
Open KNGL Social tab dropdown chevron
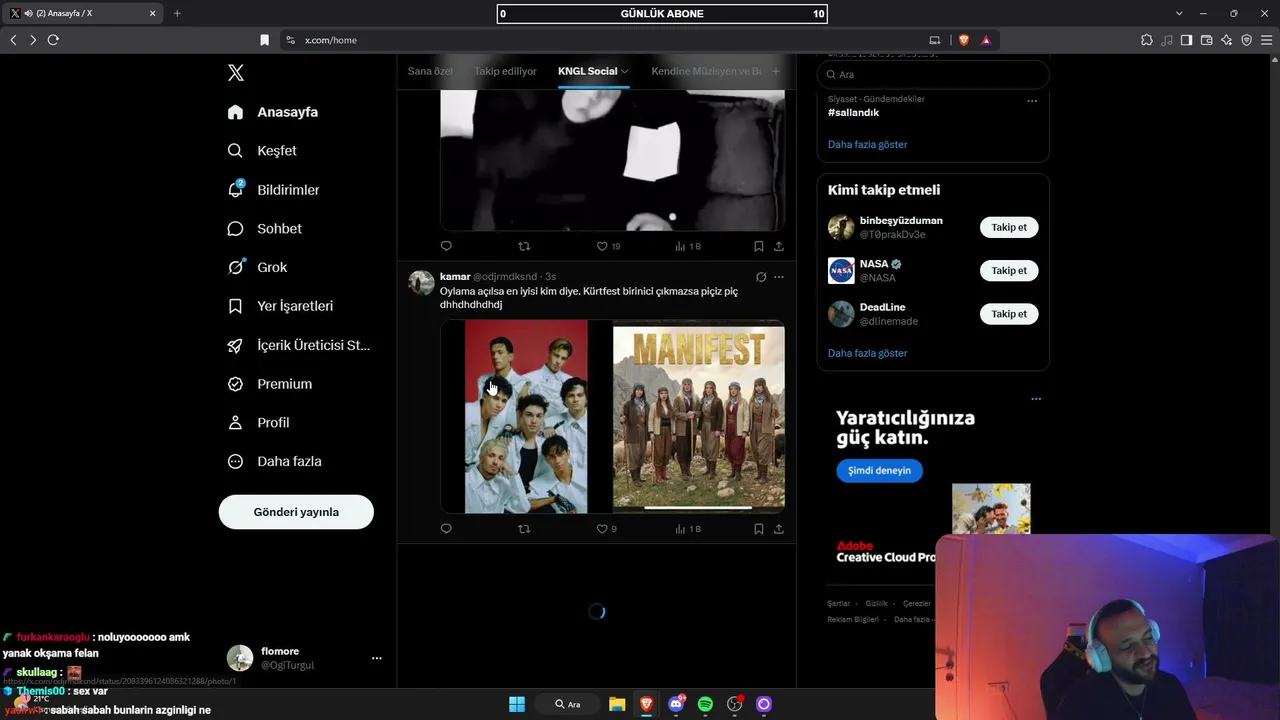625,72
